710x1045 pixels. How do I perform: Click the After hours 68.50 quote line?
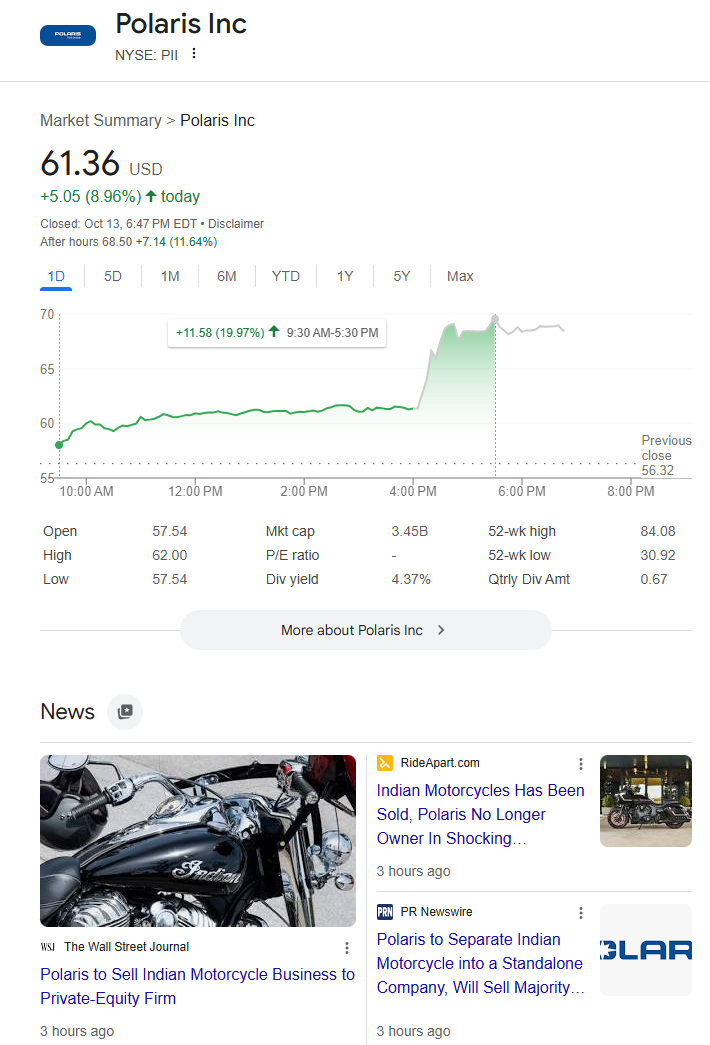tap(129, 242)
